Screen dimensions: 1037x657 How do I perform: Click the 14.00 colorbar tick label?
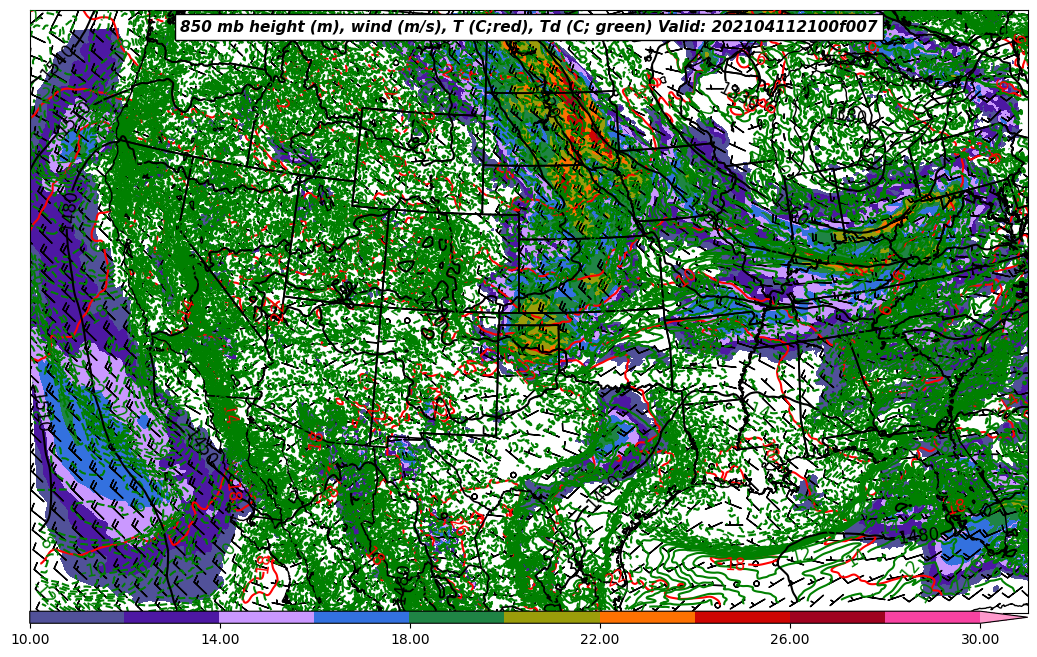coord(220,640)
